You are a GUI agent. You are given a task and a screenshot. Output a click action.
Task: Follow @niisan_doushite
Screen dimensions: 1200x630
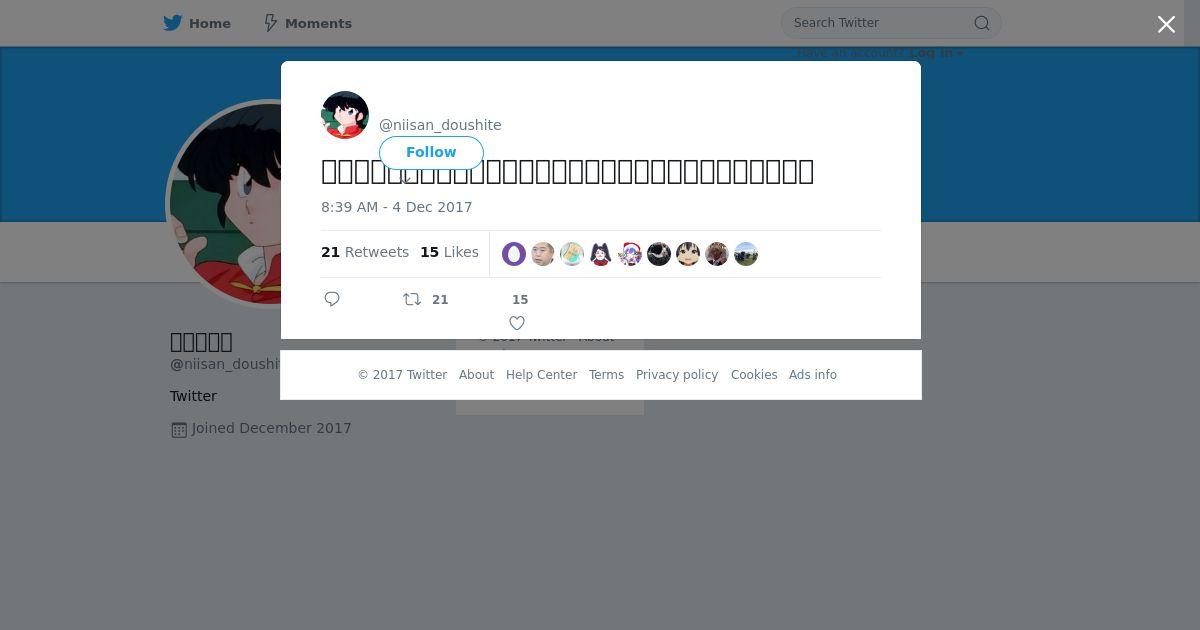(431, 152)
